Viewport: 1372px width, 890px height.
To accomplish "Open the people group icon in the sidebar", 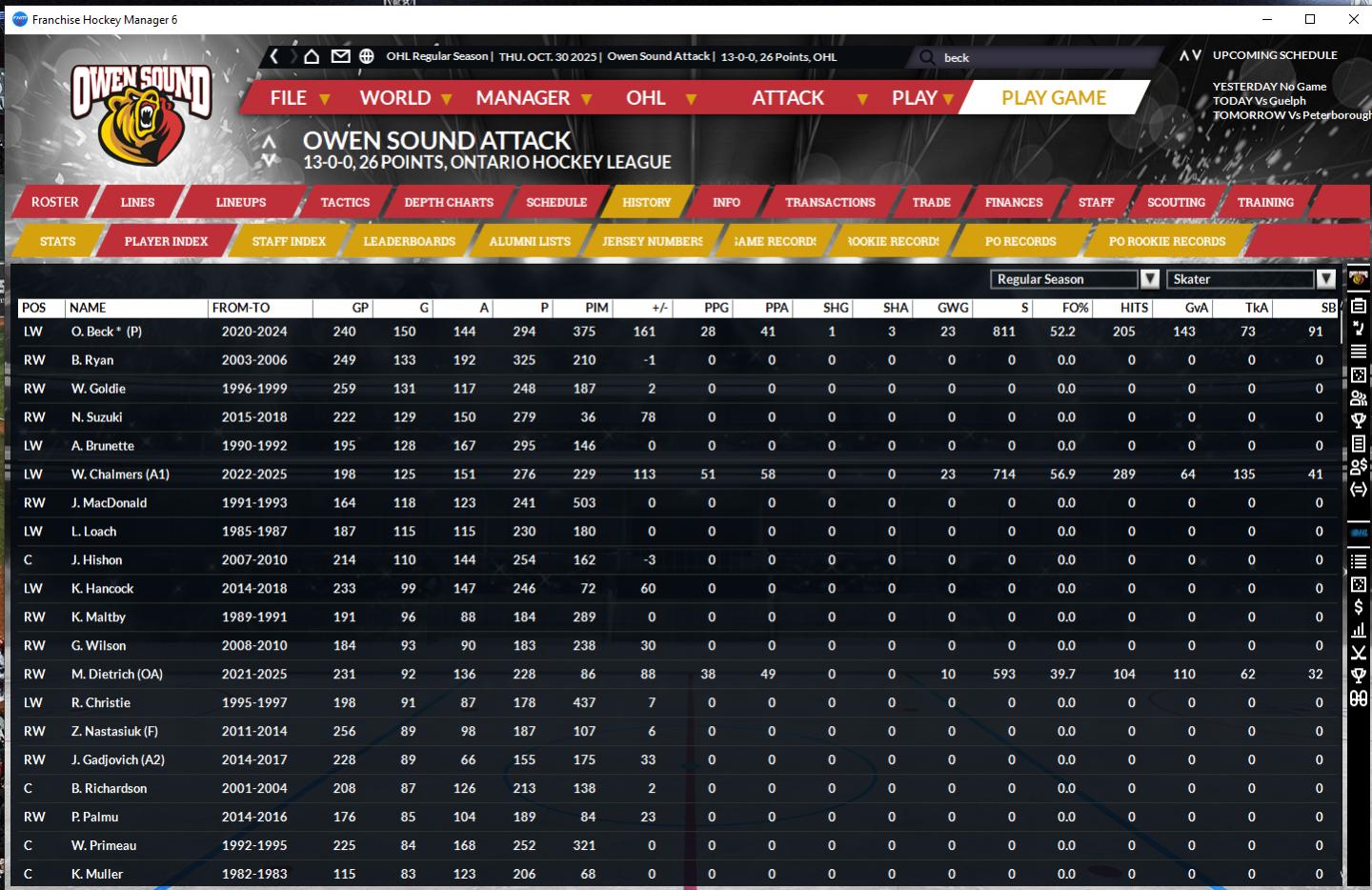I will pyautogui.click(x=1359, y=397).
